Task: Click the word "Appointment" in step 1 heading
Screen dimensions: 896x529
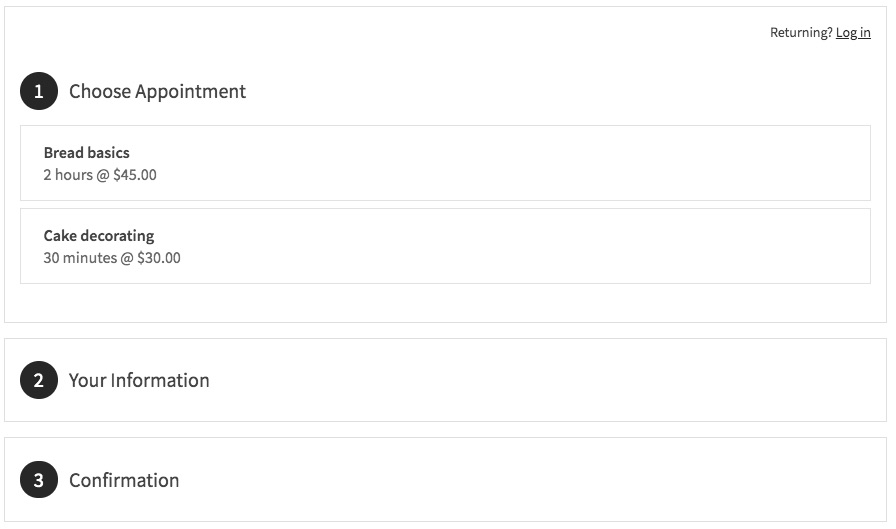Action: coord(190,92)
